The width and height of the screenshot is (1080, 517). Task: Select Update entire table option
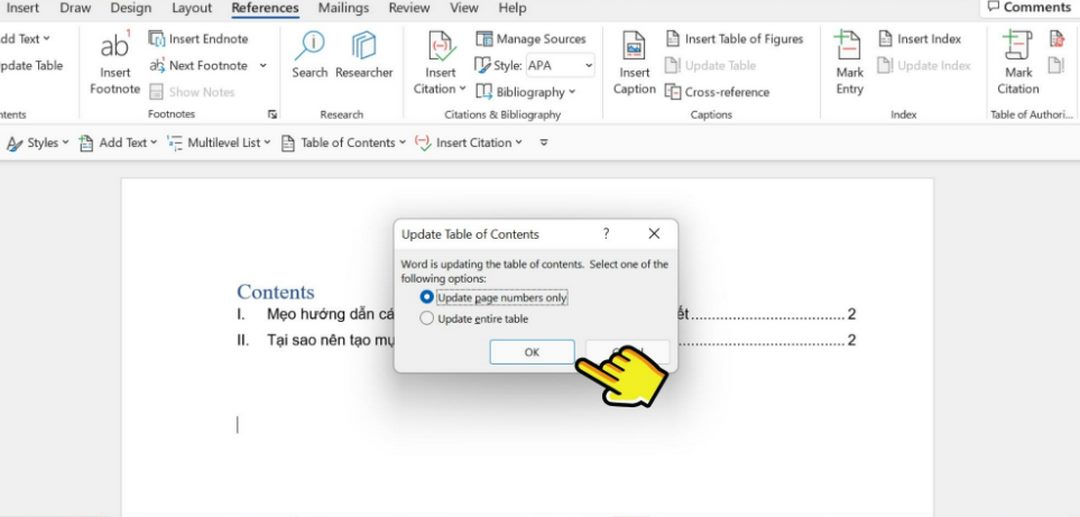click(475, 319)
